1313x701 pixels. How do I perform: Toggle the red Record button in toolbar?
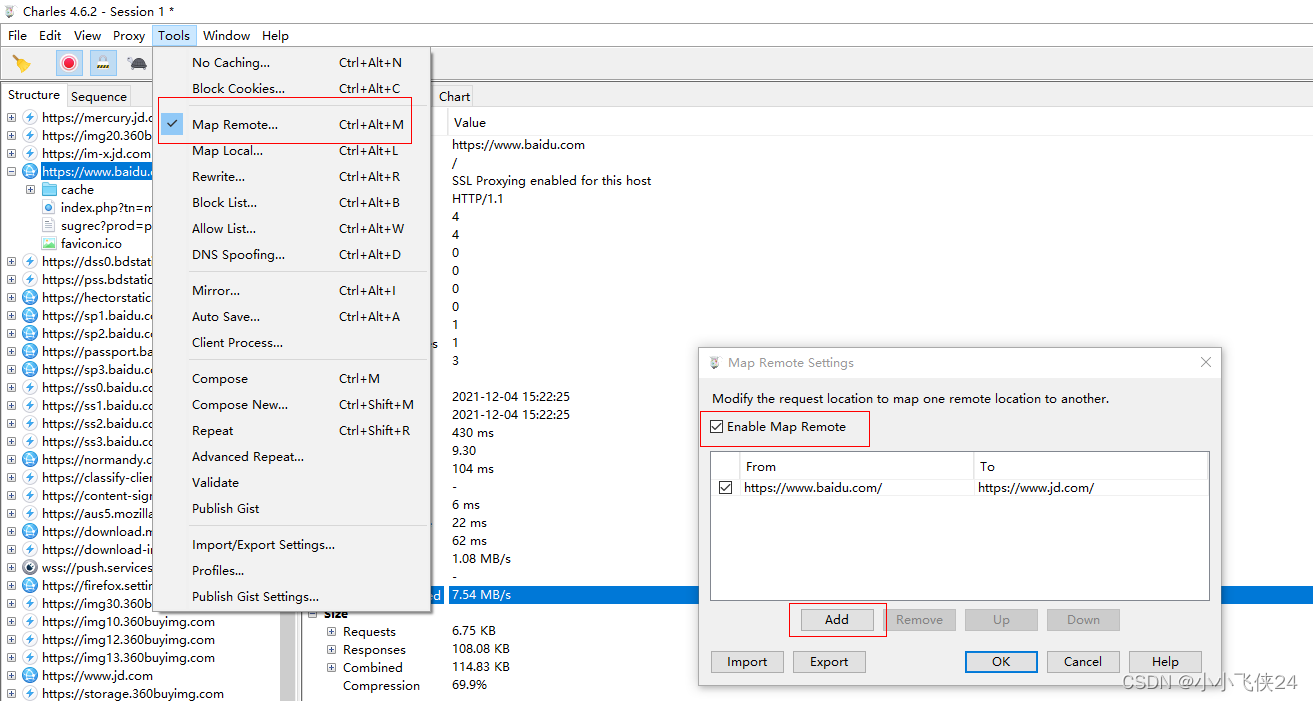69,64
